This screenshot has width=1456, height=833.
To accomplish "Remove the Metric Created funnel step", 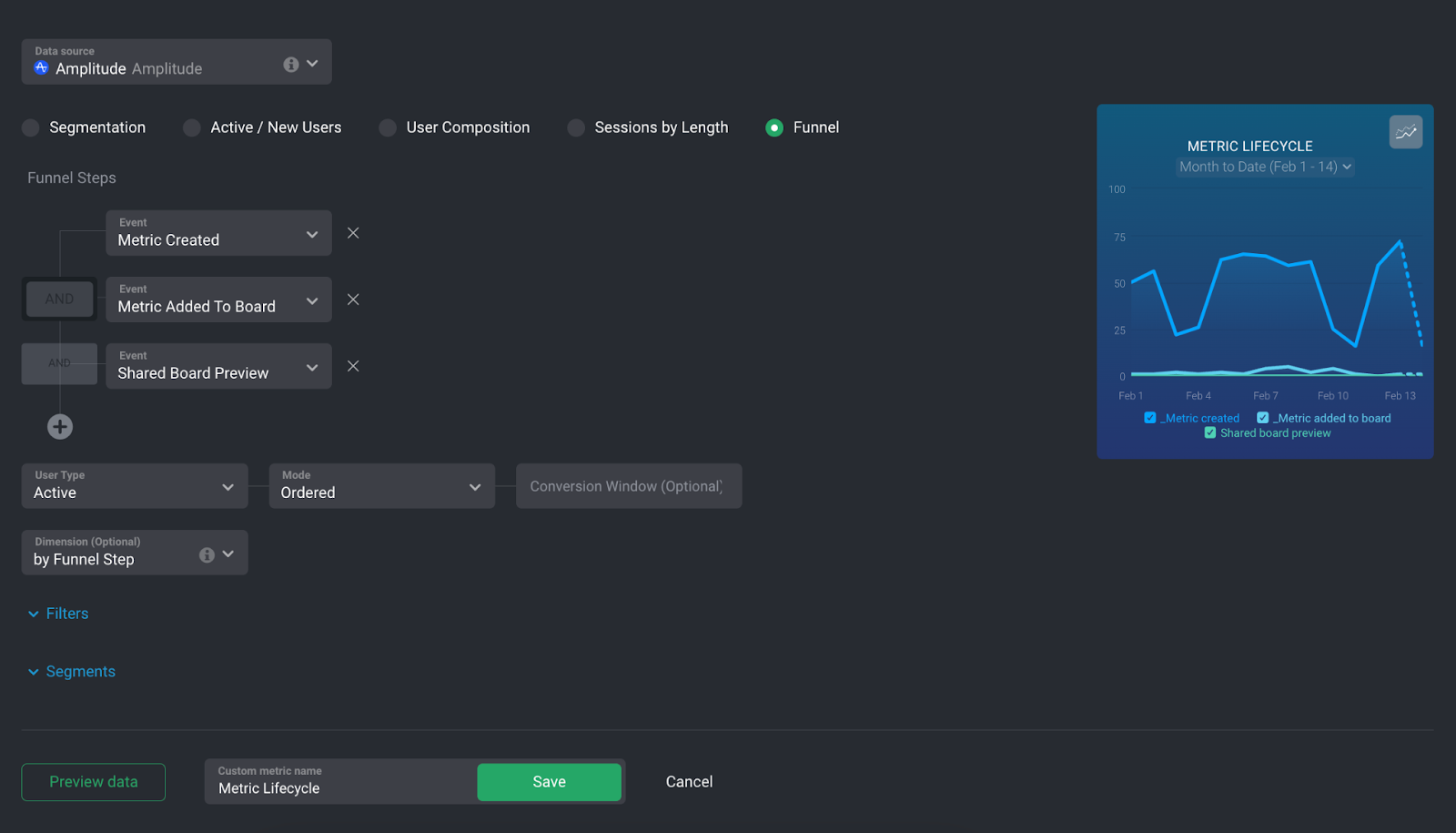I will click(353, 232).
